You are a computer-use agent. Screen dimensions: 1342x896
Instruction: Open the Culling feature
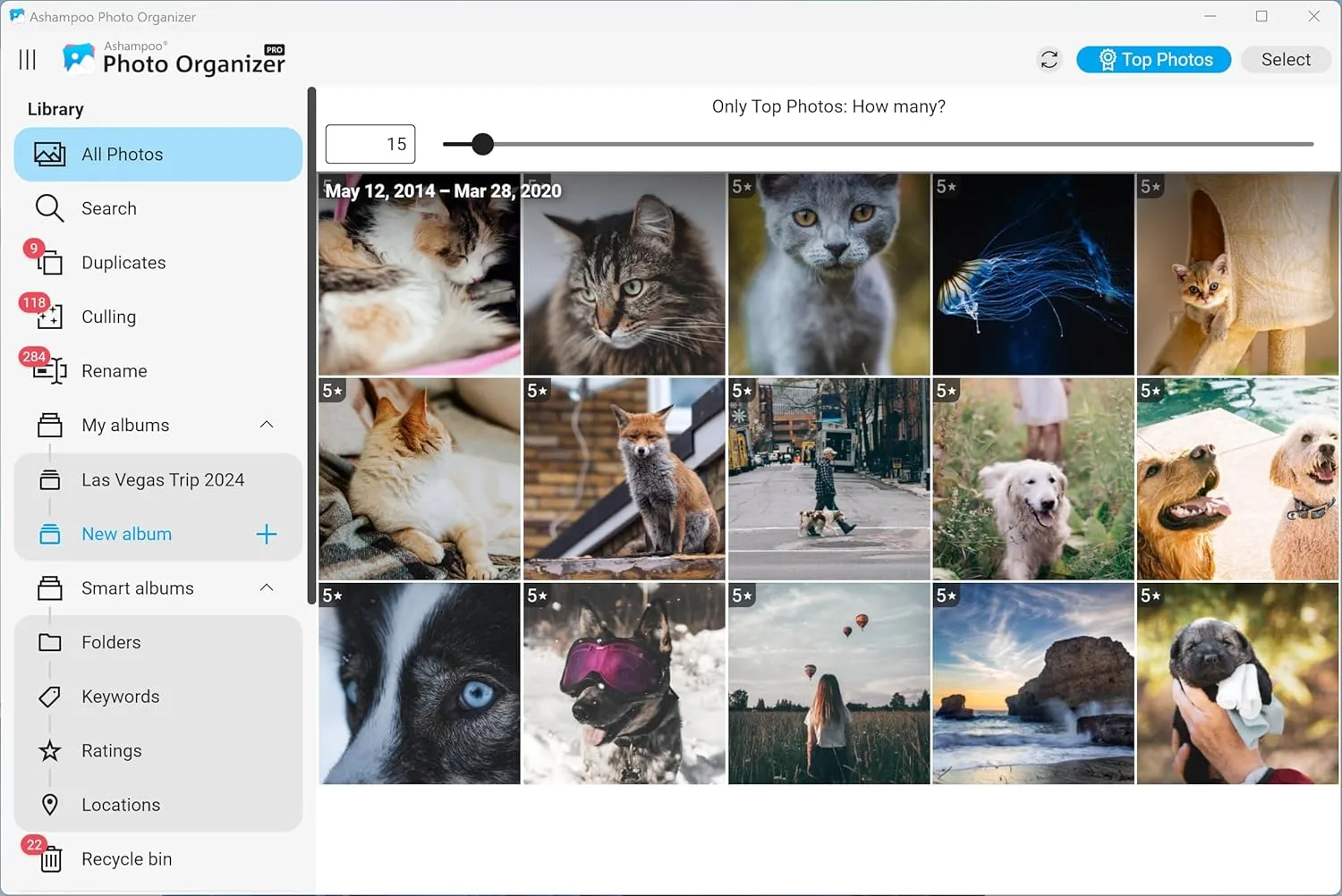108,317
